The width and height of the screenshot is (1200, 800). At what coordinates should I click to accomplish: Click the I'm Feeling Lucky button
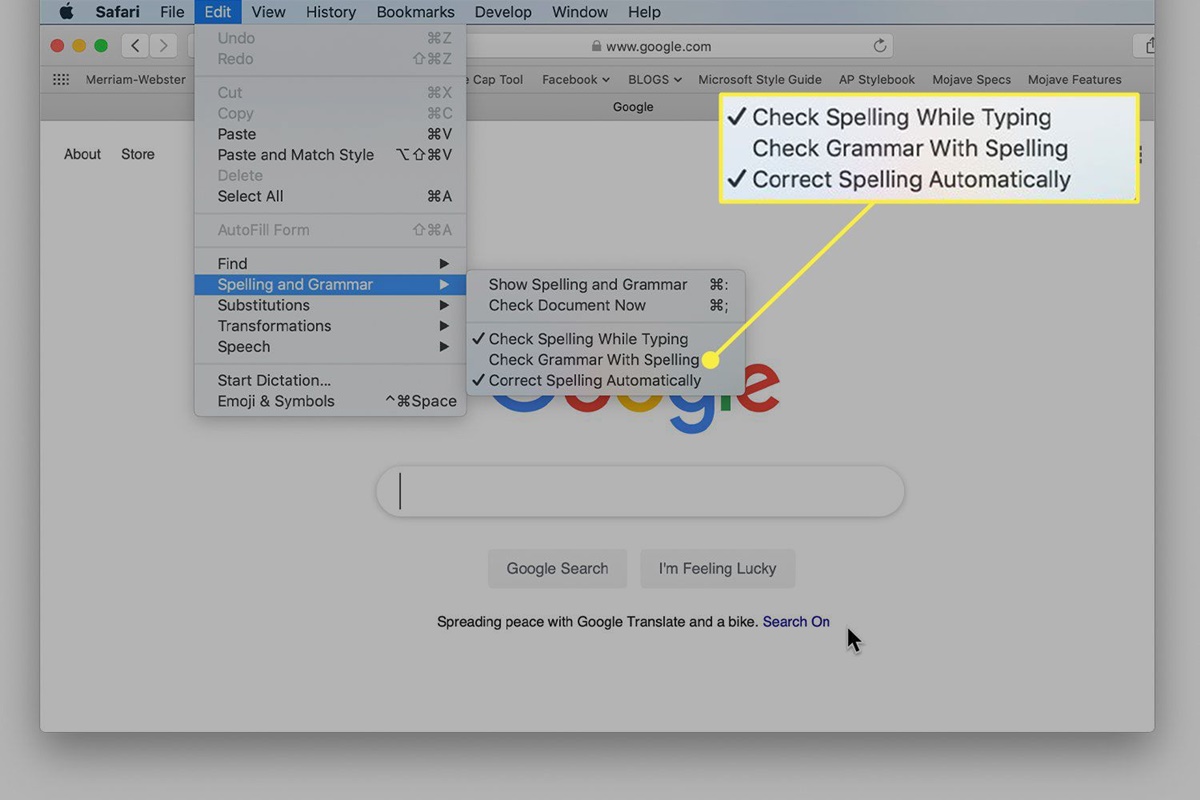point(717,568)
